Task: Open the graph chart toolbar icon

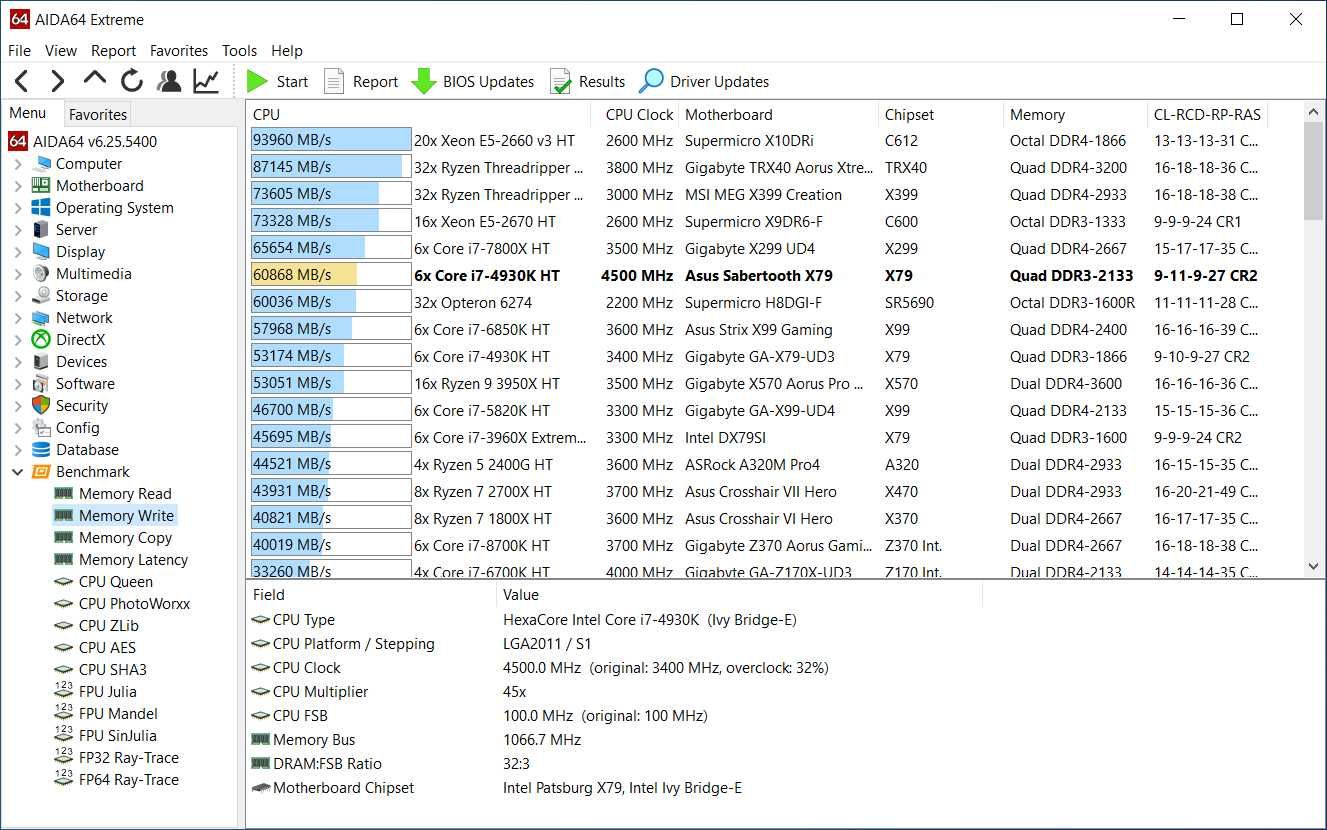Action: (206, 82)
